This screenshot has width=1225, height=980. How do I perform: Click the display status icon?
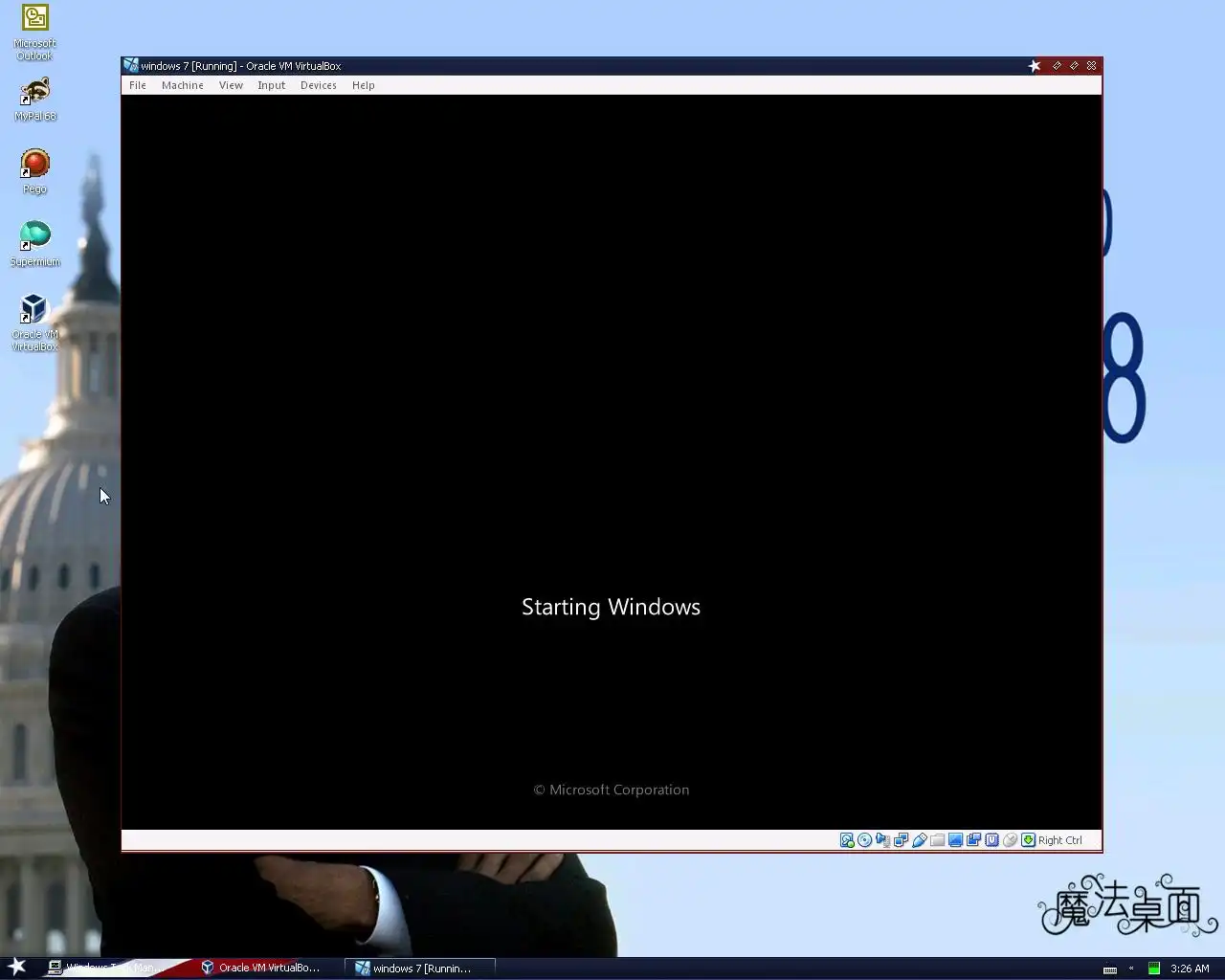tap(956, 840)
